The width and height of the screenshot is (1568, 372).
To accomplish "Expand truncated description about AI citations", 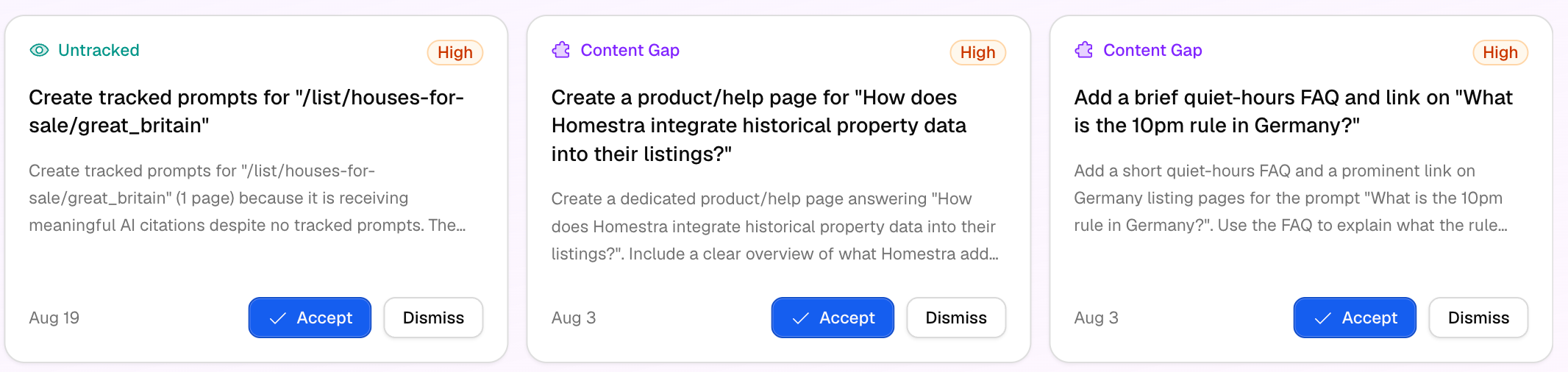I will [x=247, y=198].
